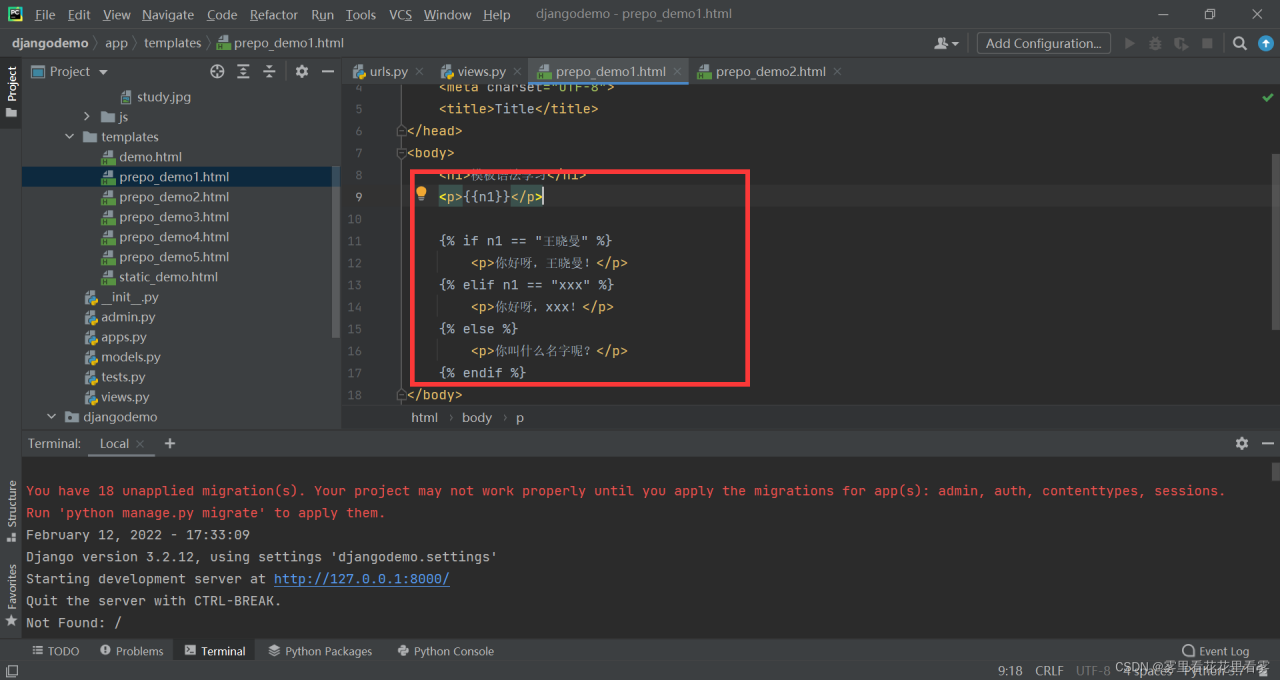Open terminal panel settings gear
The width and height of the screenshot is (1280, 680).
tap(1241, 443)
